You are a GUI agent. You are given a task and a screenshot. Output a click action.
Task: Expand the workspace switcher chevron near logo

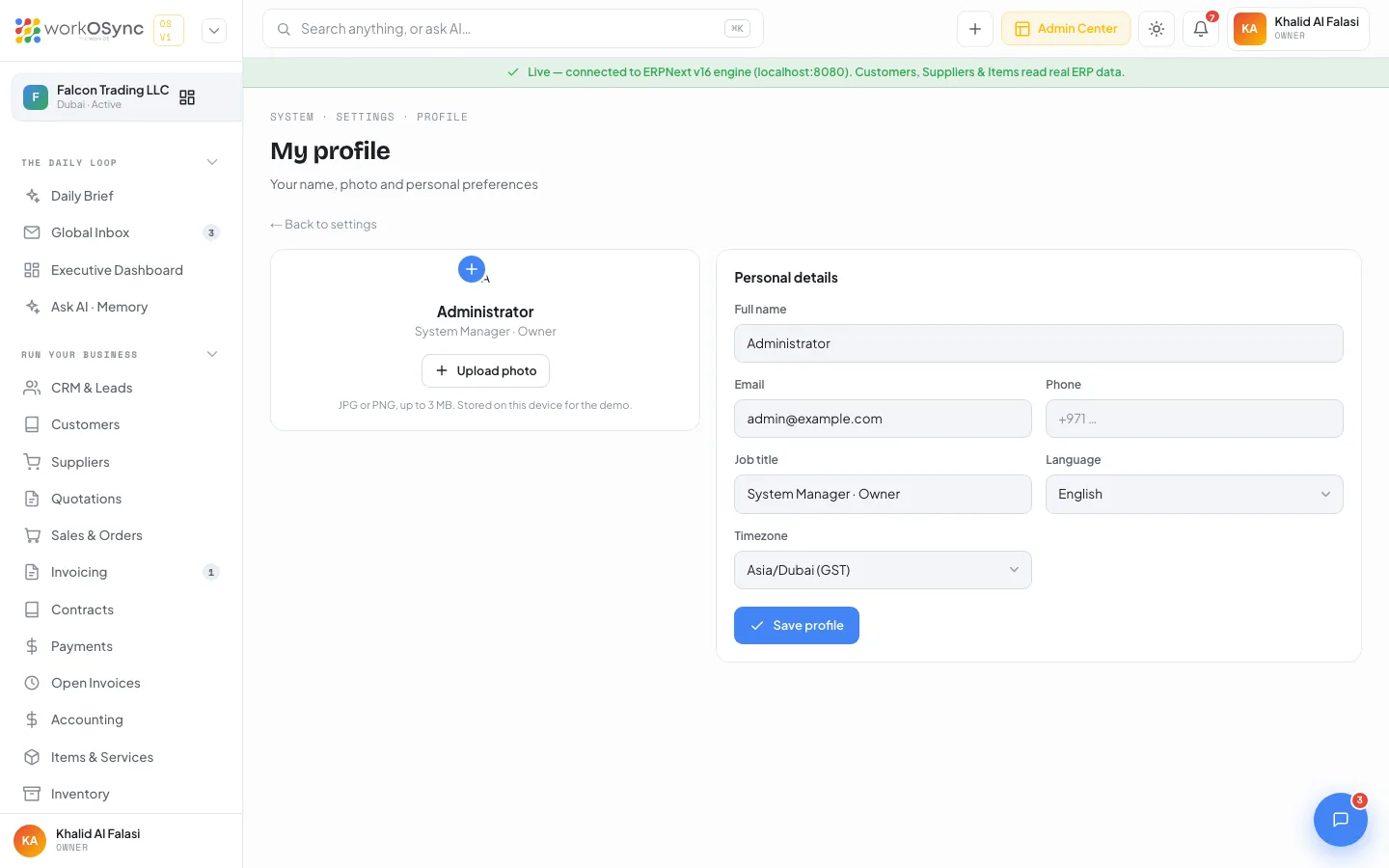click(x=214, y=31)
